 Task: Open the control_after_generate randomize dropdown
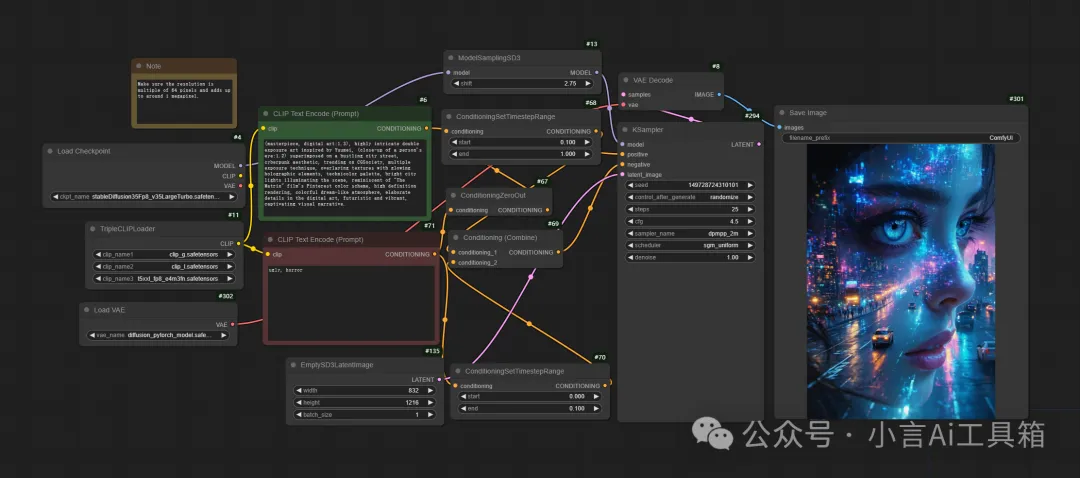point(687,197)
